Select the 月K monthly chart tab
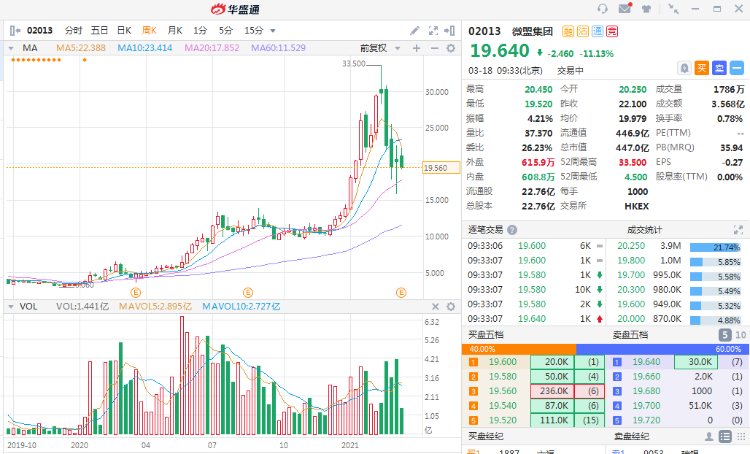This screenshot has width=750, height=454. tap(175, 31)
